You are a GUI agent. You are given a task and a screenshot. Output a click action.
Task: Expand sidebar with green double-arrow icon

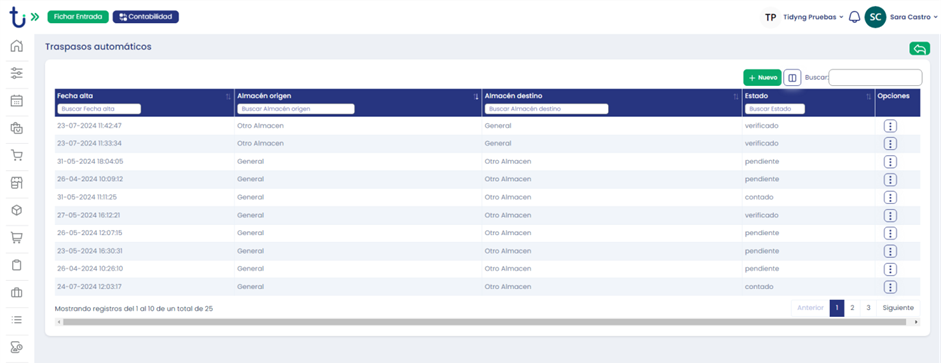[x=35, y=17]
